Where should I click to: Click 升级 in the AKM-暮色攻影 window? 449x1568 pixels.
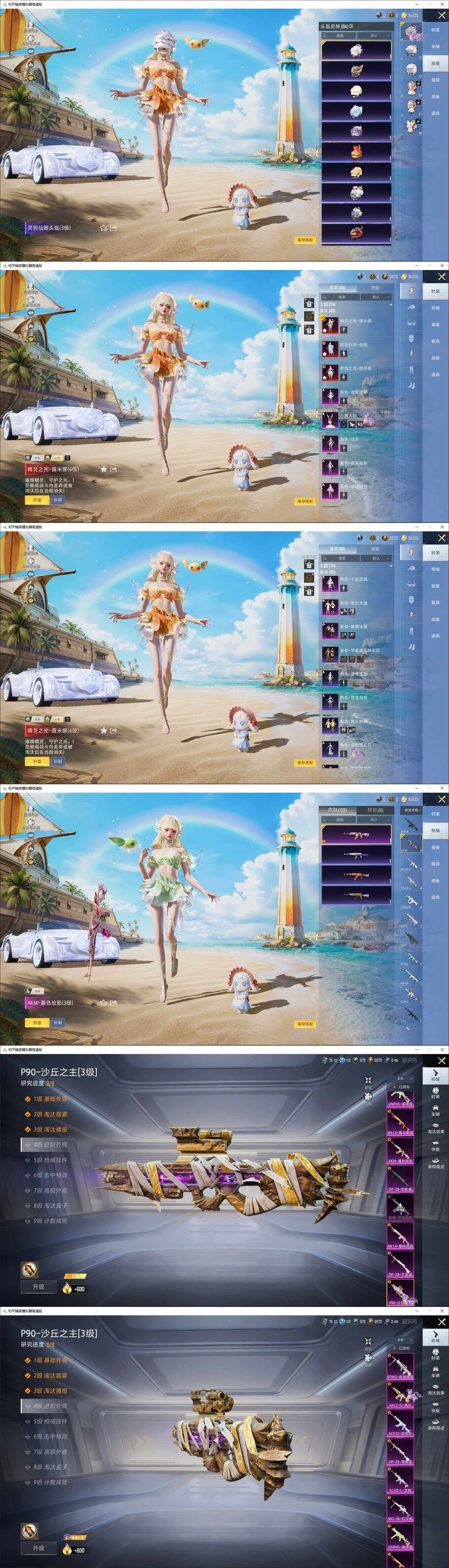[37, 1023]
